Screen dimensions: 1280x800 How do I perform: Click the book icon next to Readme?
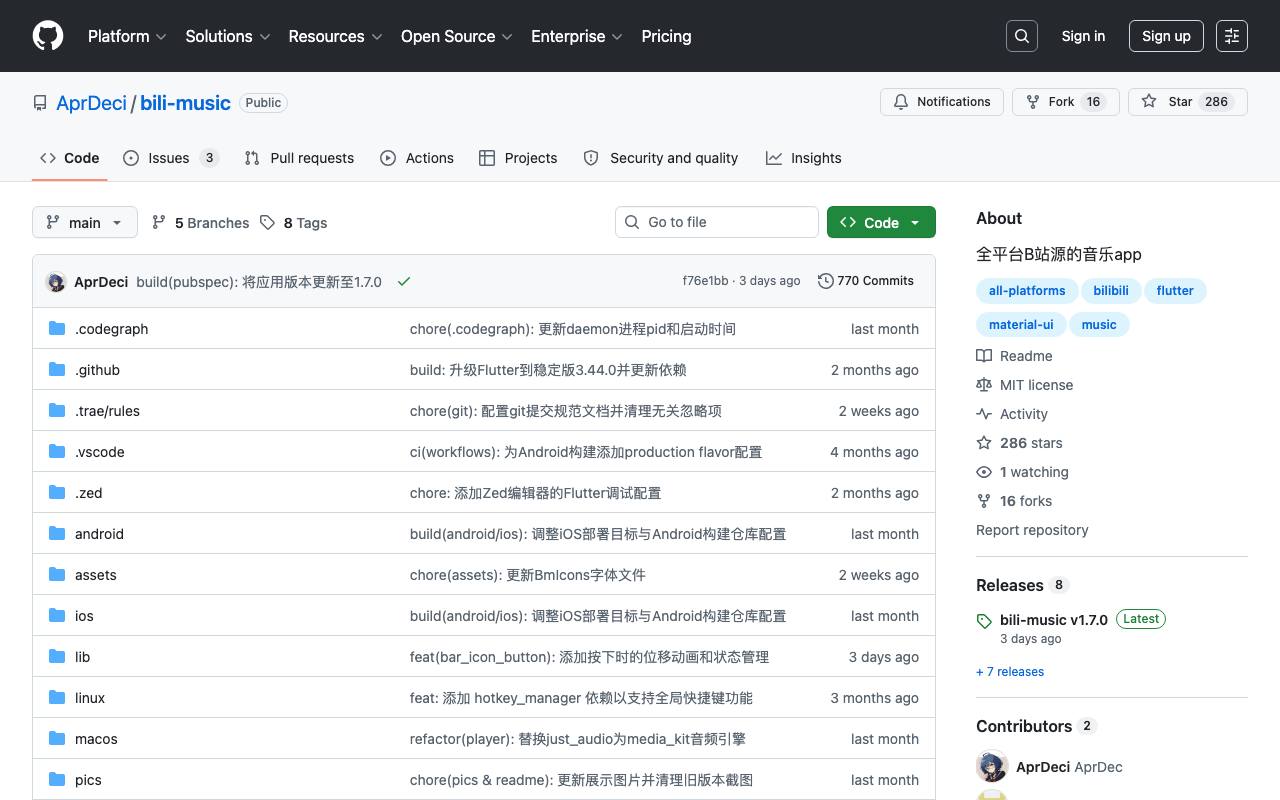[984, 356]
